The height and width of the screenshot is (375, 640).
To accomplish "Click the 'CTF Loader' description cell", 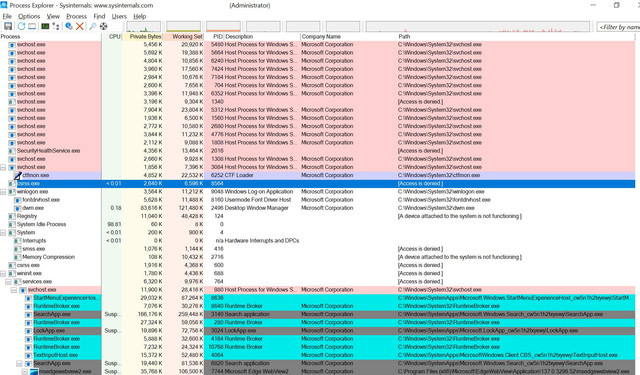I will [239, 175].
